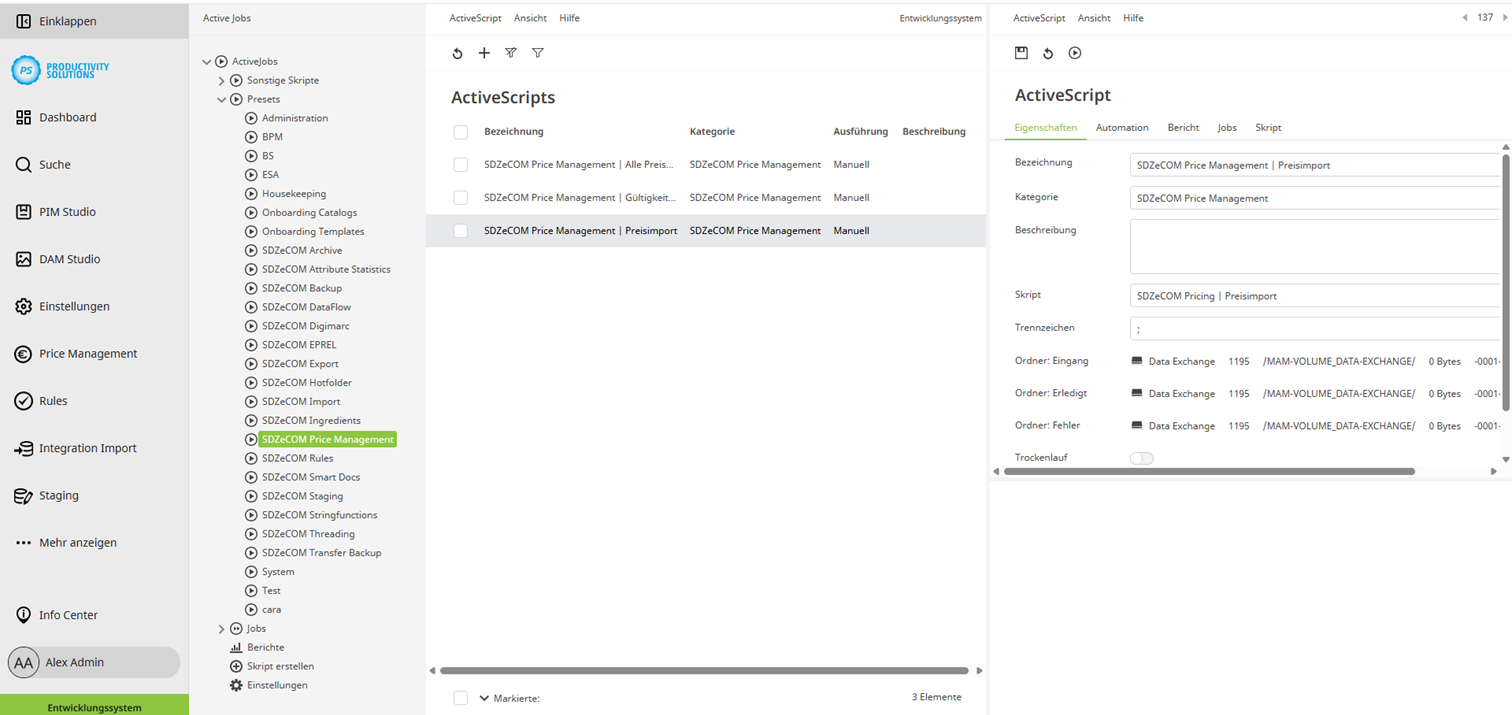Disable the Trockenlauf switch
This screenshot has width=1512, height=715.
(1142, 458)
